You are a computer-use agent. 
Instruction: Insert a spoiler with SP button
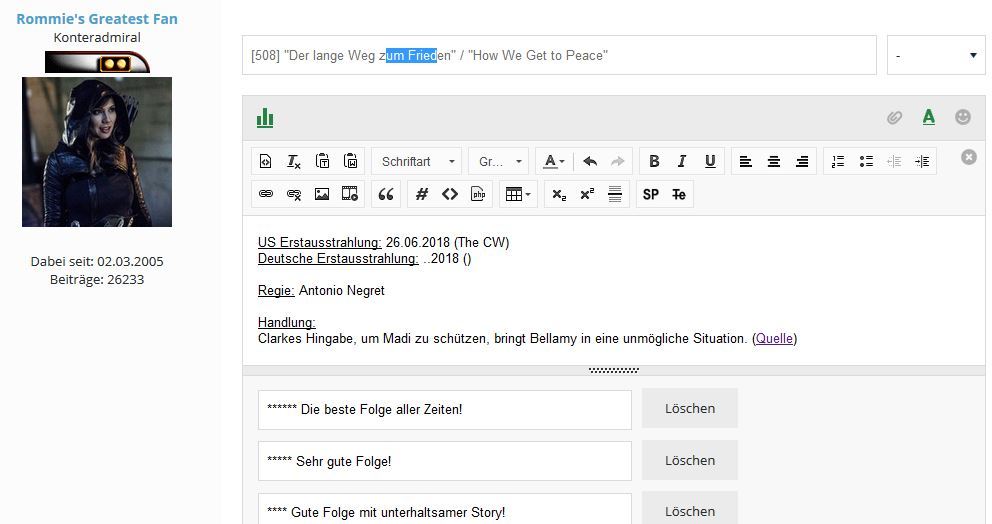click(x=651, y=194)
